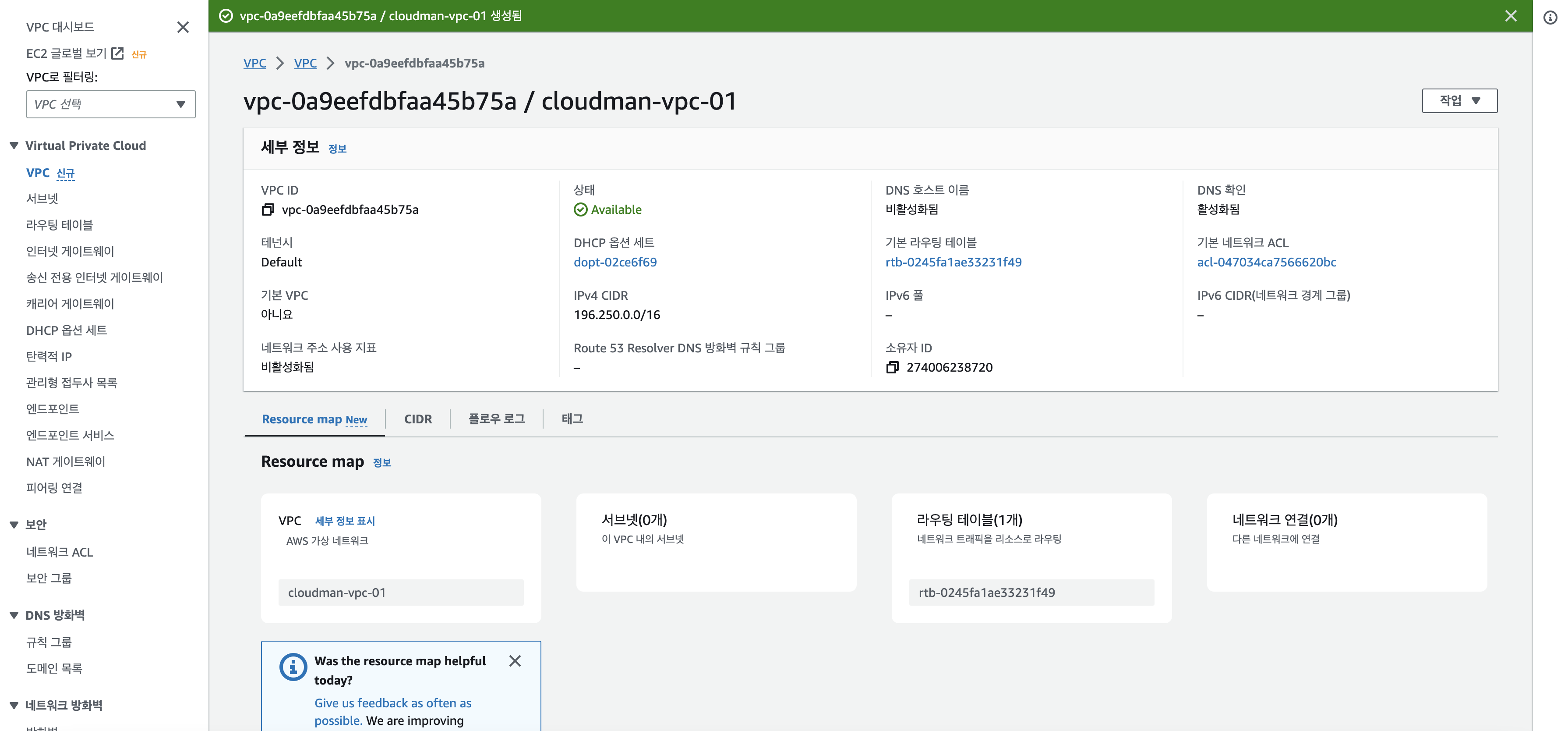Image resolution: width=1568 pixels, height=731 pixels.
Task: Collapse the DNS 방화벽 section
Action: click(14, 615)
